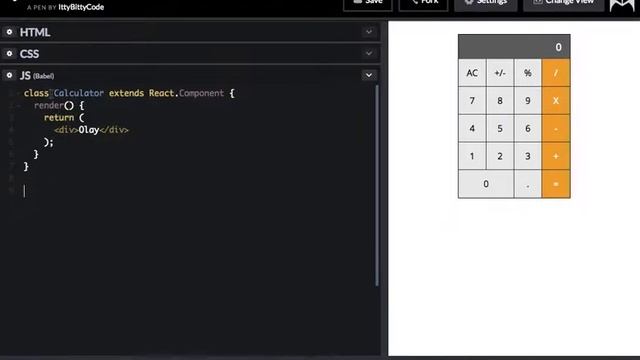Image resolution: width=640 pixels, height=360 pixels.
Task: Expand the HTML panel chevron
Action: 369,32
